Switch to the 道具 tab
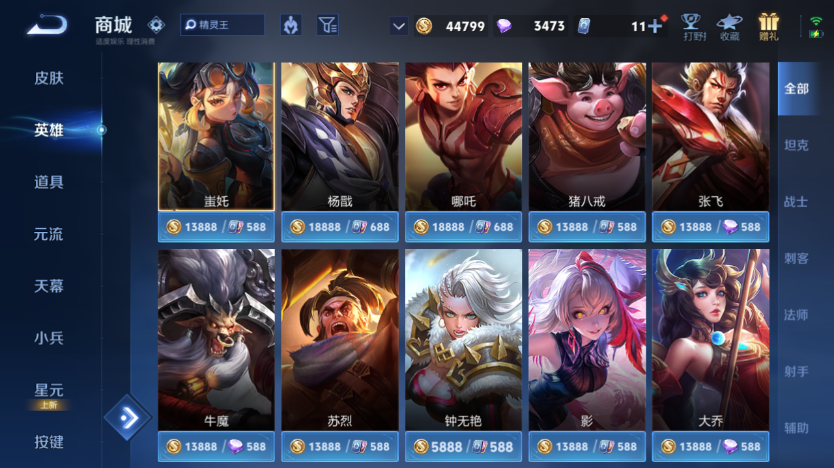The width and height of the screenshot is (834, 468). click(x=48, y=182)
